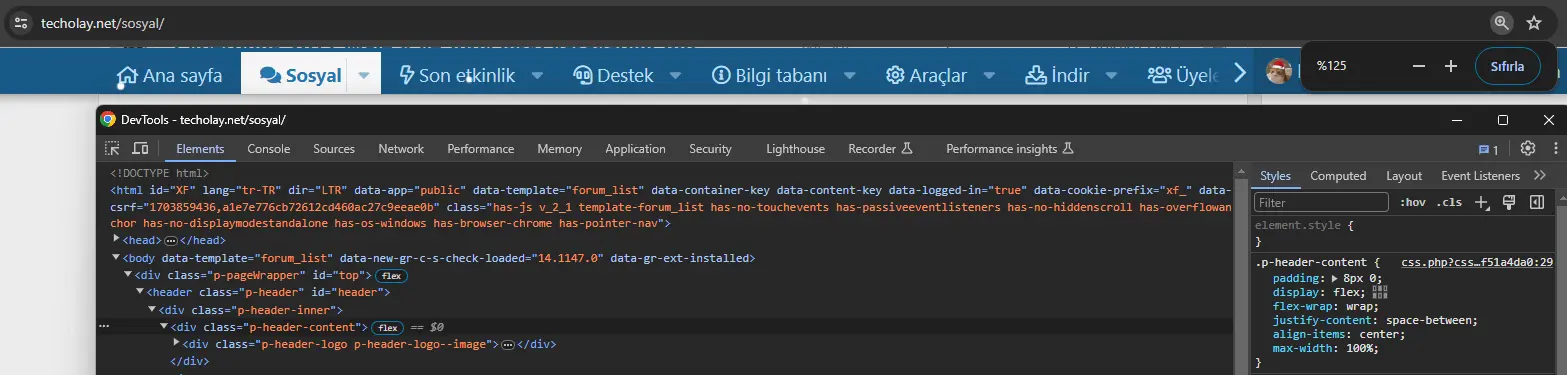Collapse the body element node
The height and width of the screenshot is (375, 1567).
click(x=117, y=258)
